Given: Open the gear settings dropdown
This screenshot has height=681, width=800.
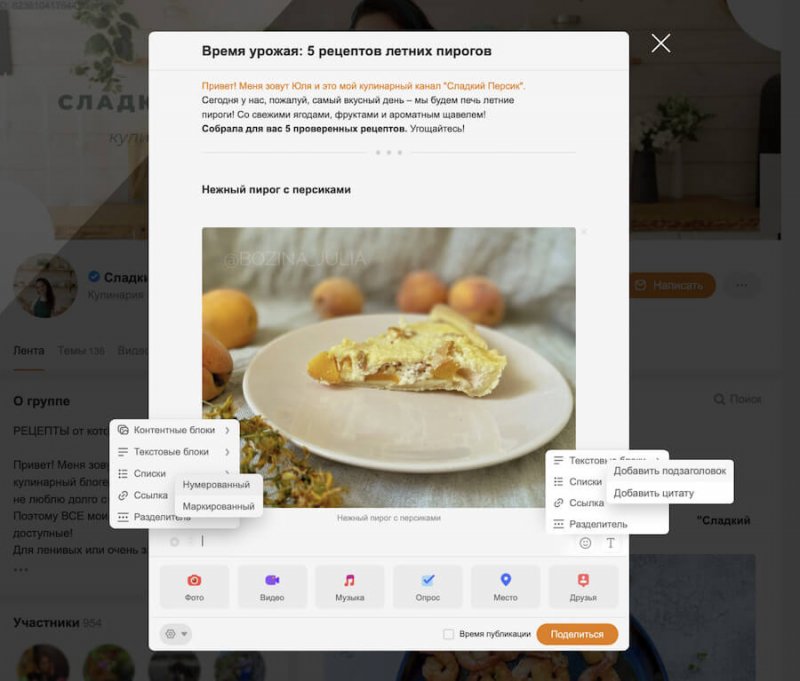Looking at the screenshot, I should pos(176,634).
